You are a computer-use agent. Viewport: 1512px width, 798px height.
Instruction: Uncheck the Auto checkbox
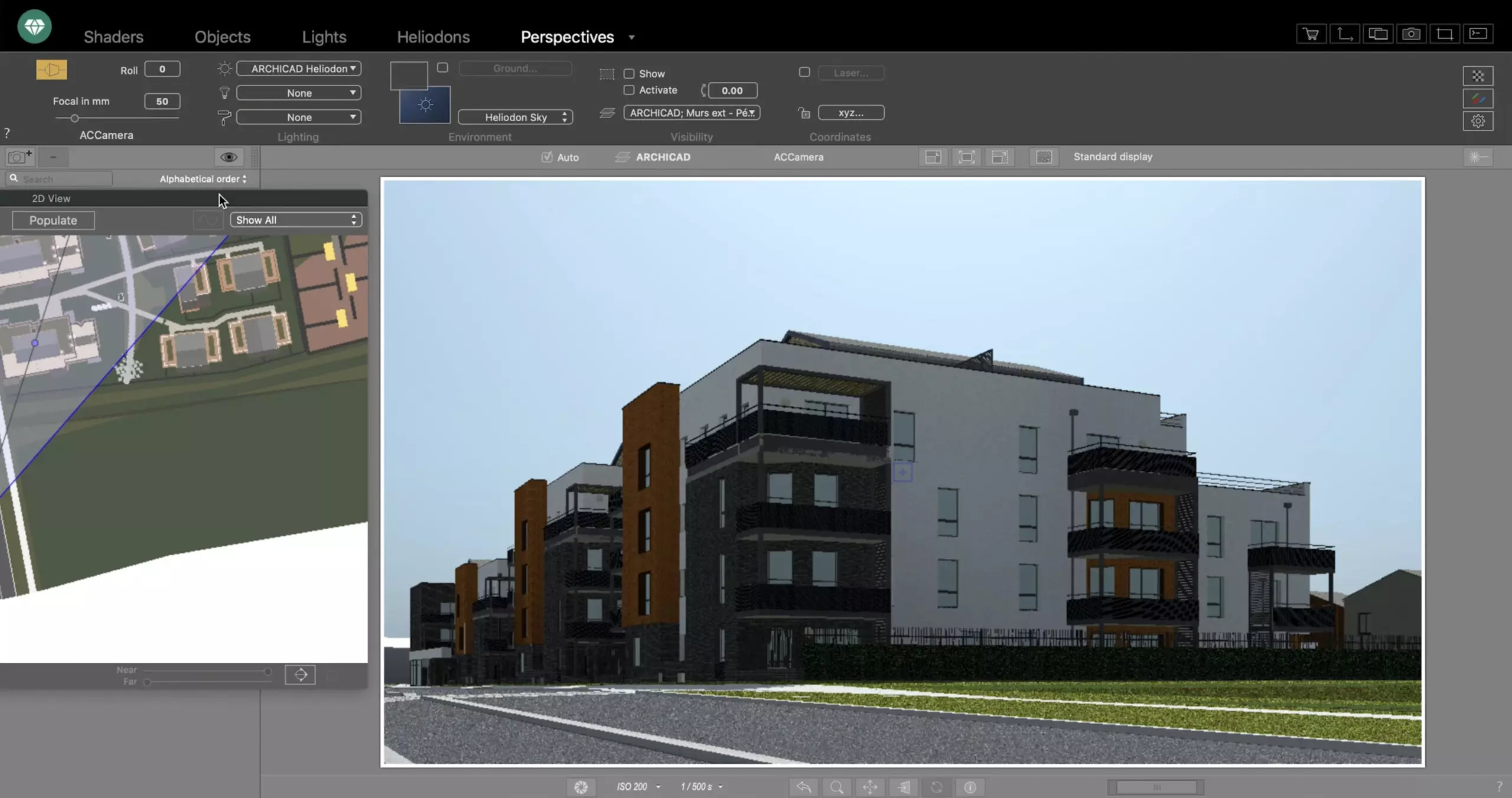click(547, 157)
